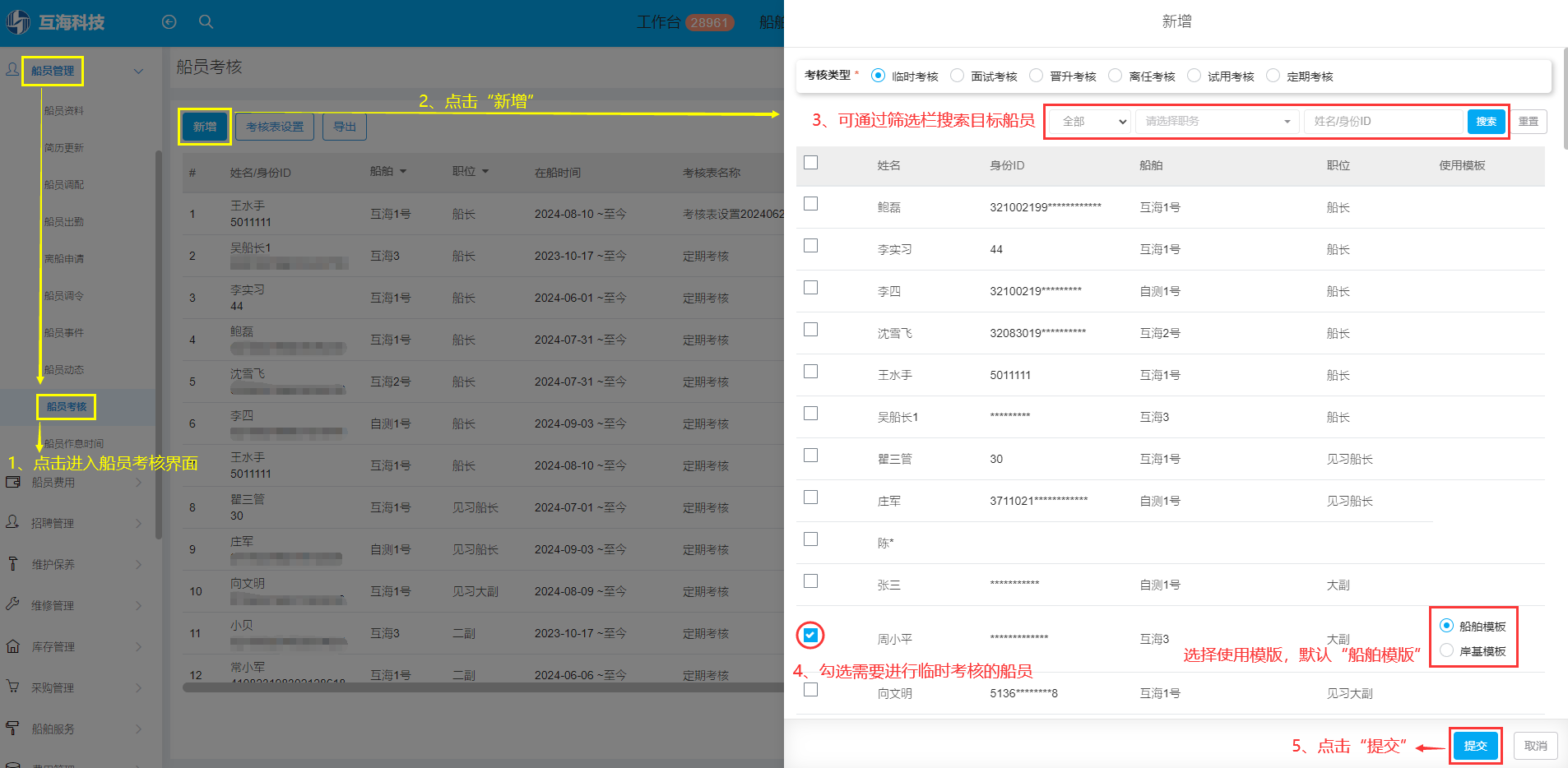Expand the 维修管理 sidebar section
Image resolution: width=1568 pixels, height=768 pixels.
pyautogui.click(x=138, y=605)
